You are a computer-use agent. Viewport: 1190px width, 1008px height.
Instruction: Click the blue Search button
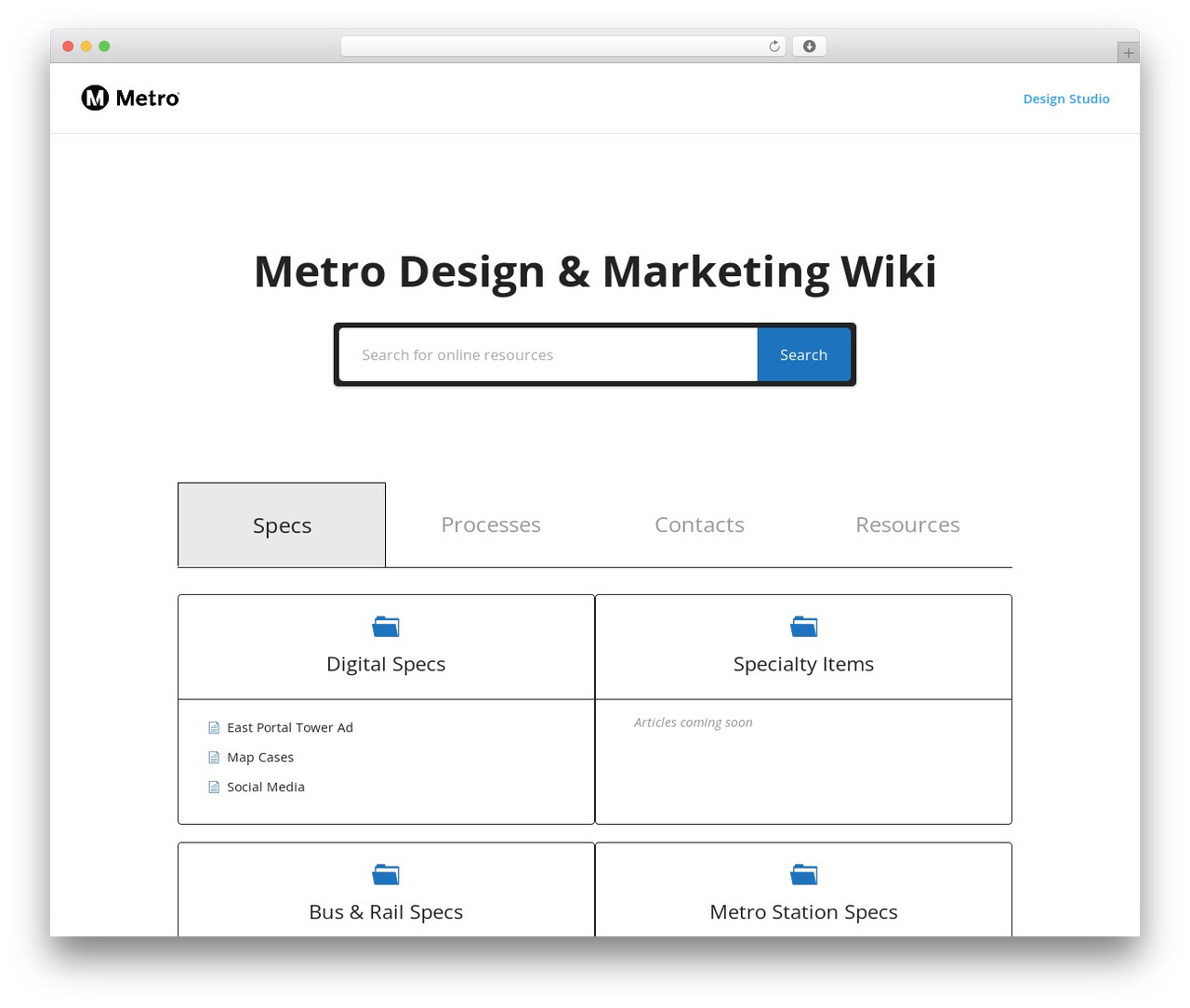click(804, 354)
